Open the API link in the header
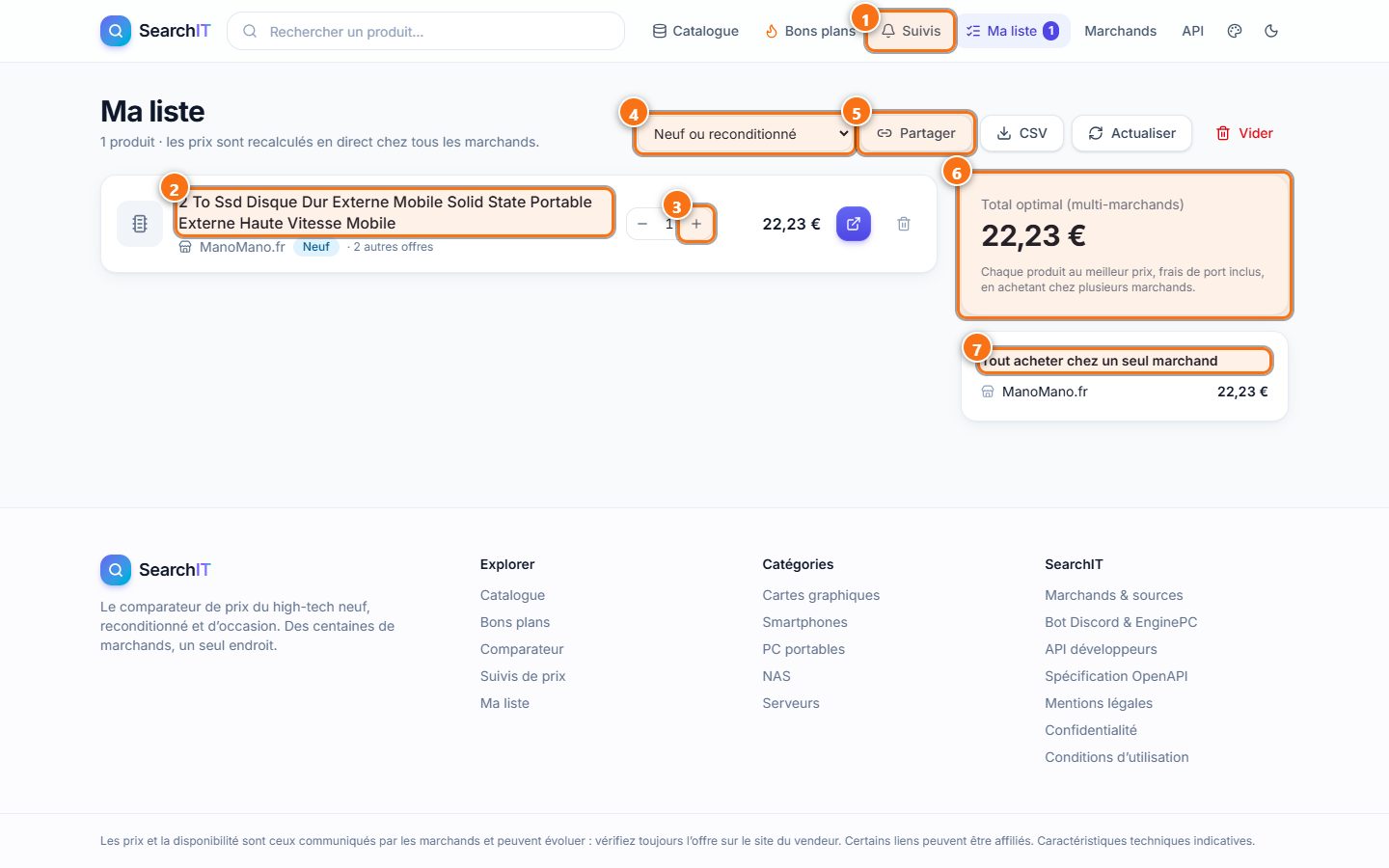This screenshot has width=1389, height=868. click(1193, 31)
